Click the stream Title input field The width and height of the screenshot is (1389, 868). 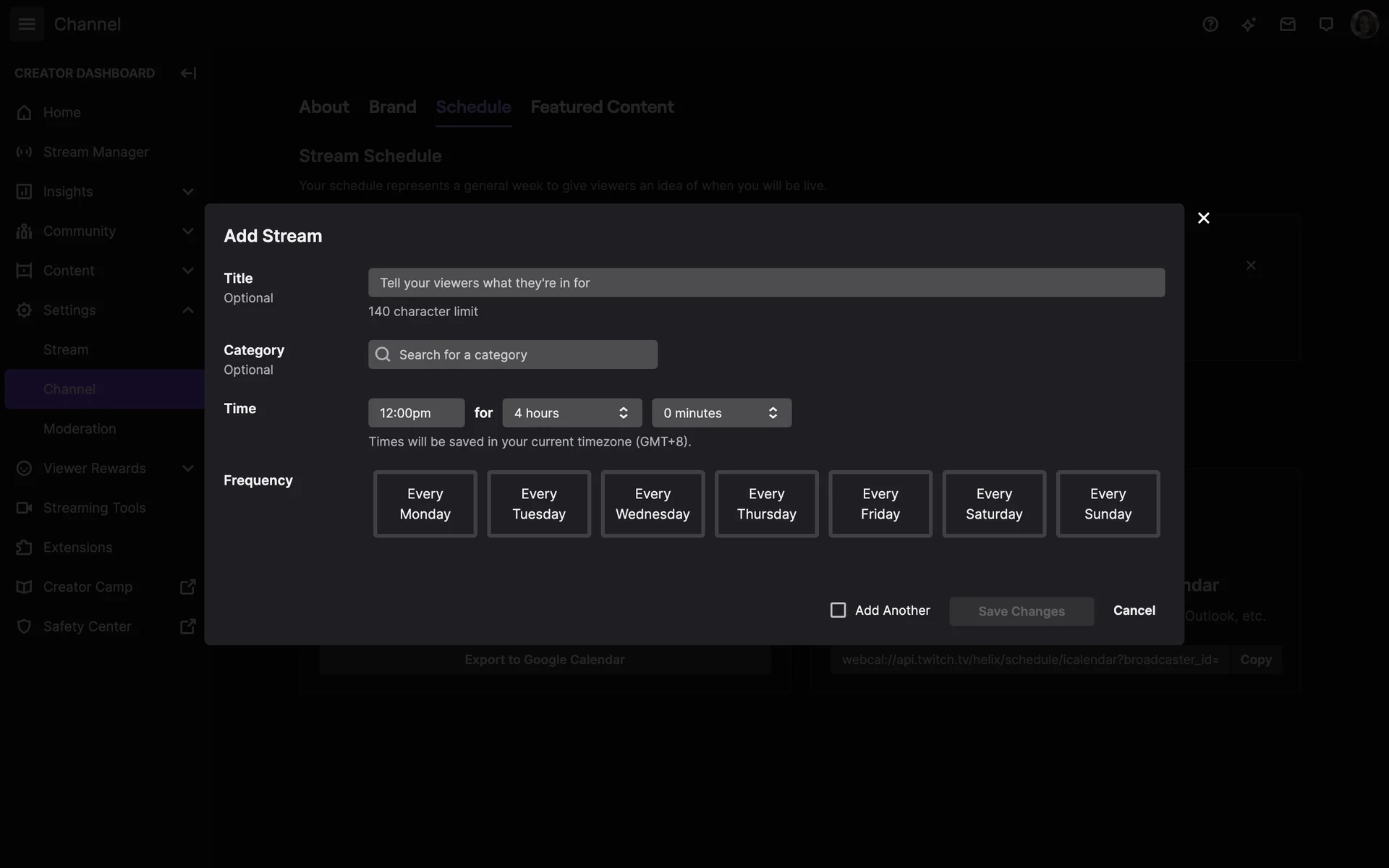click(766, 283)
